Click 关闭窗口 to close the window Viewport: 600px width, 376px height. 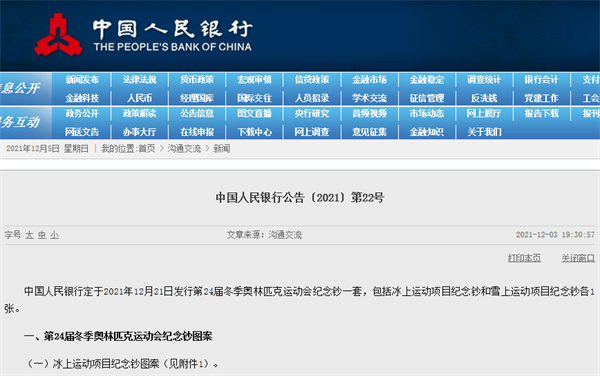578,258
